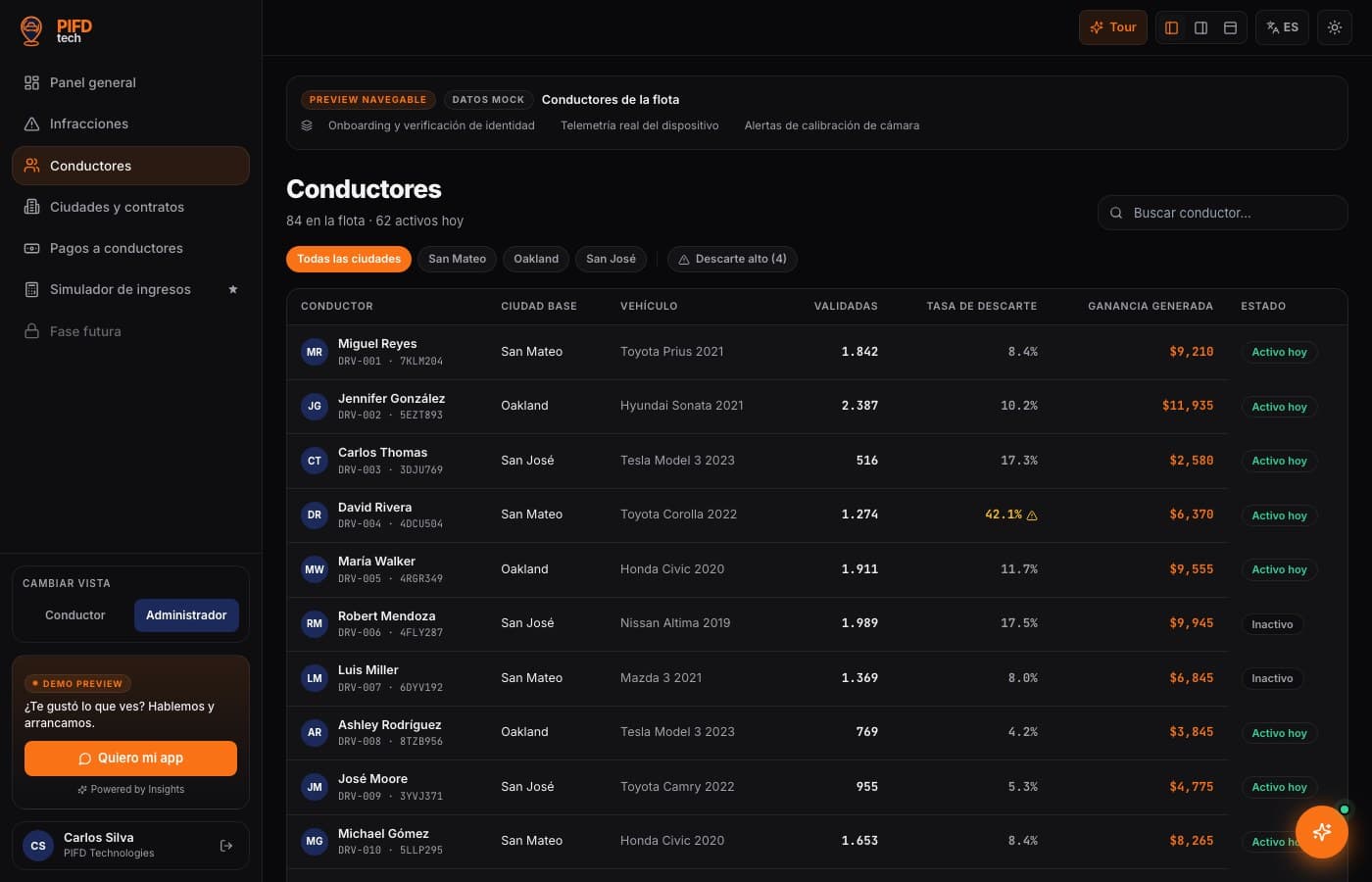Screen dimensions: 1372x882
Task: Click Nissan Altima 2019 vehicle cell
Action: pyautogui.click(x=675, y=623)
